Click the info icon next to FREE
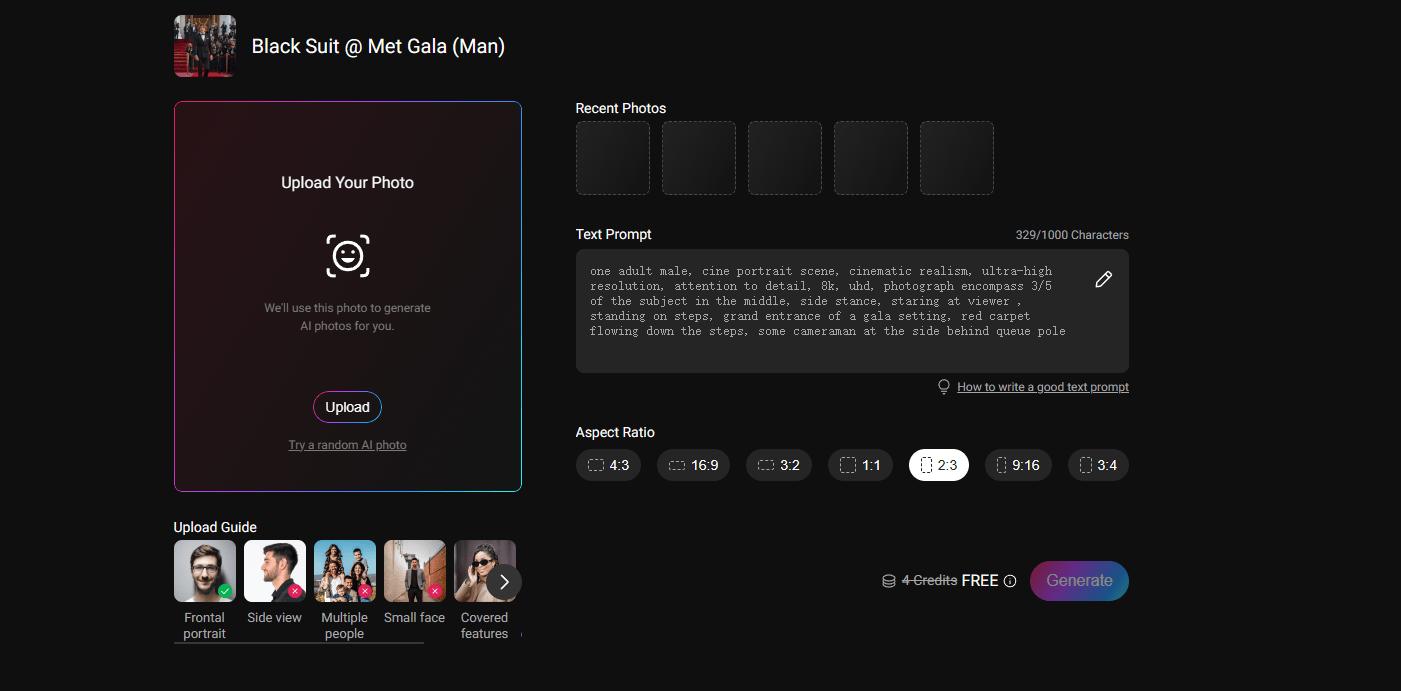 [1010, 581]
